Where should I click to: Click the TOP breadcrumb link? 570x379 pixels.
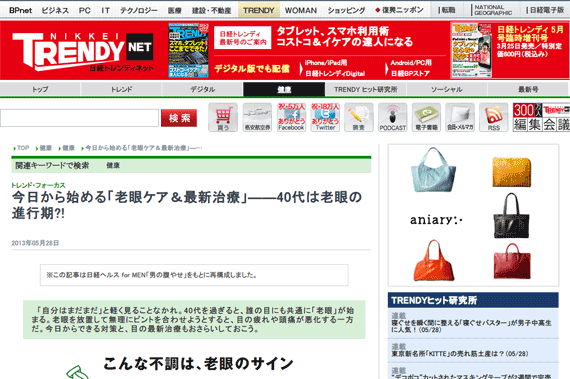[x=23, y=148]
